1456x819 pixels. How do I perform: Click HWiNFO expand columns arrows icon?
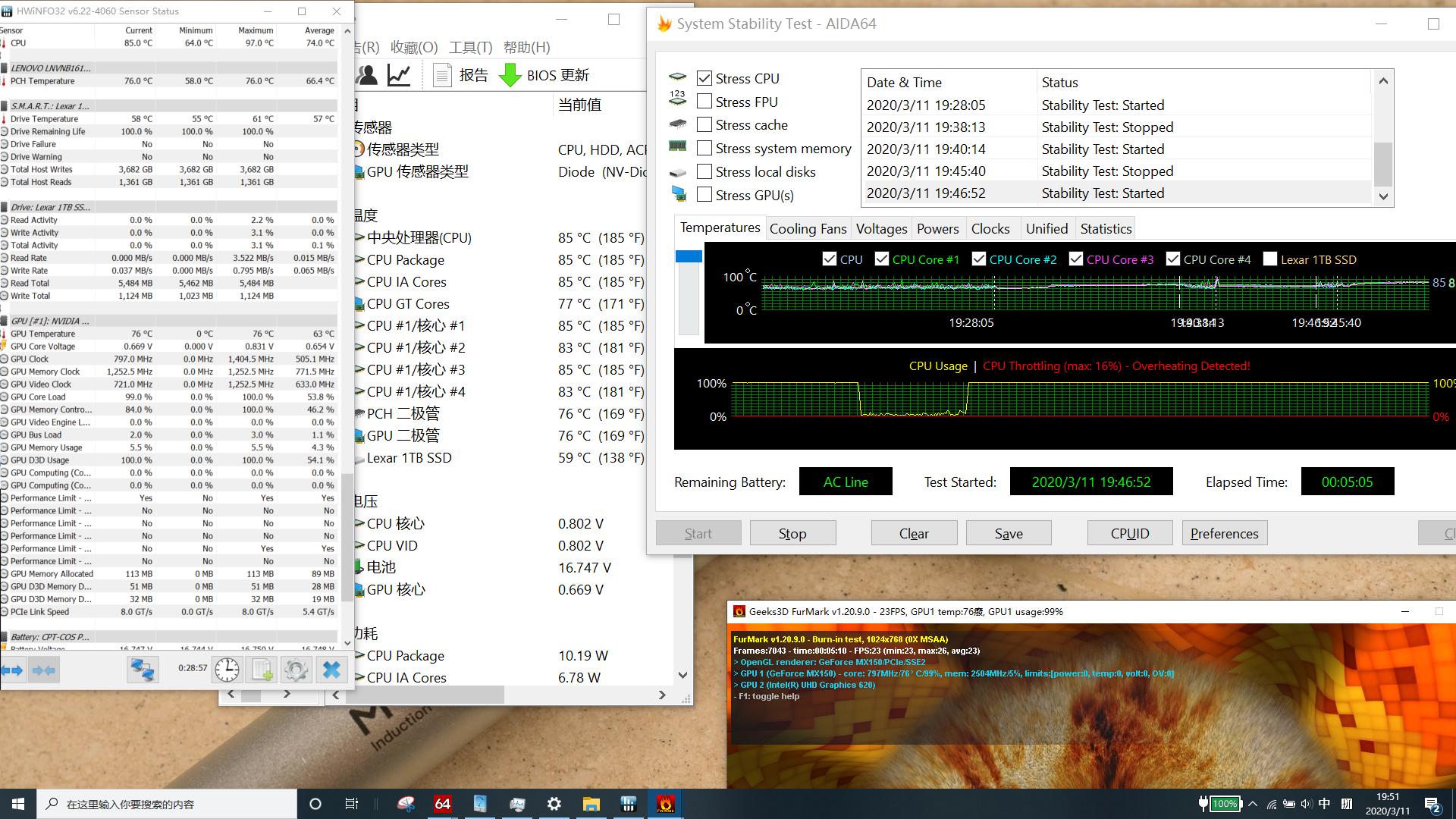(x=13, y=670)
